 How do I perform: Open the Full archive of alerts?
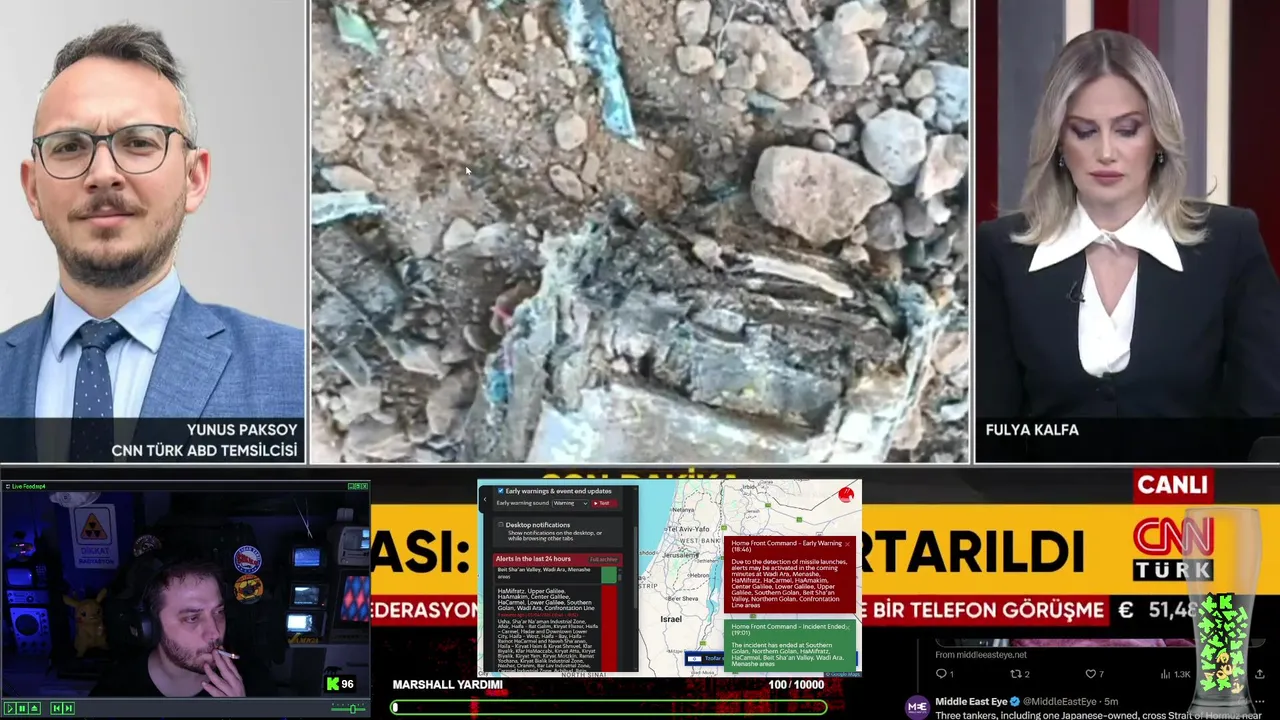coord(604,559)
